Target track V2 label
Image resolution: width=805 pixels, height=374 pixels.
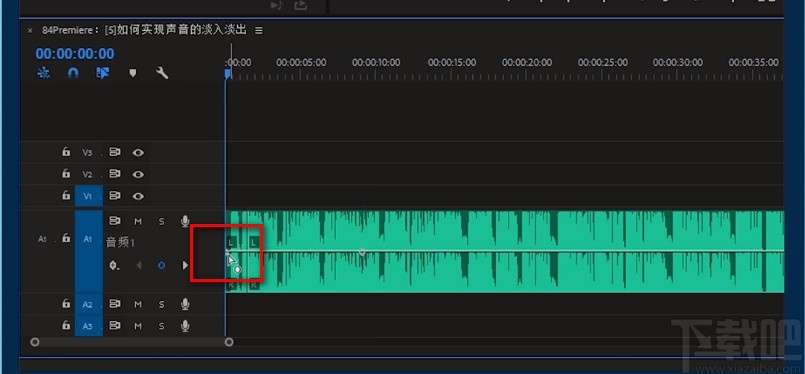(88, 174)
